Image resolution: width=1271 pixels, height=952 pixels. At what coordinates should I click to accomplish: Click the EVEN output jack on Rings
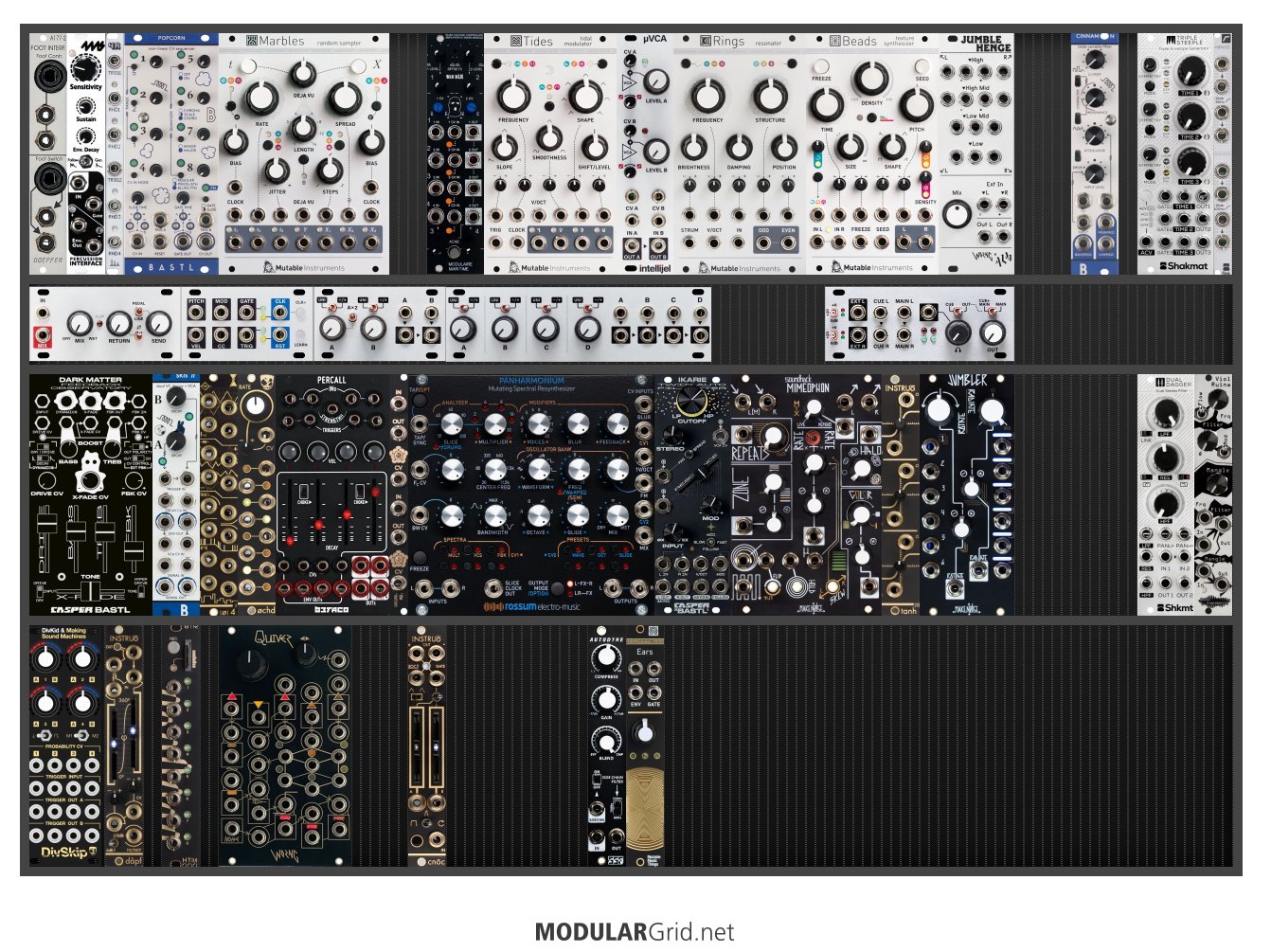[x=788, y=242]
